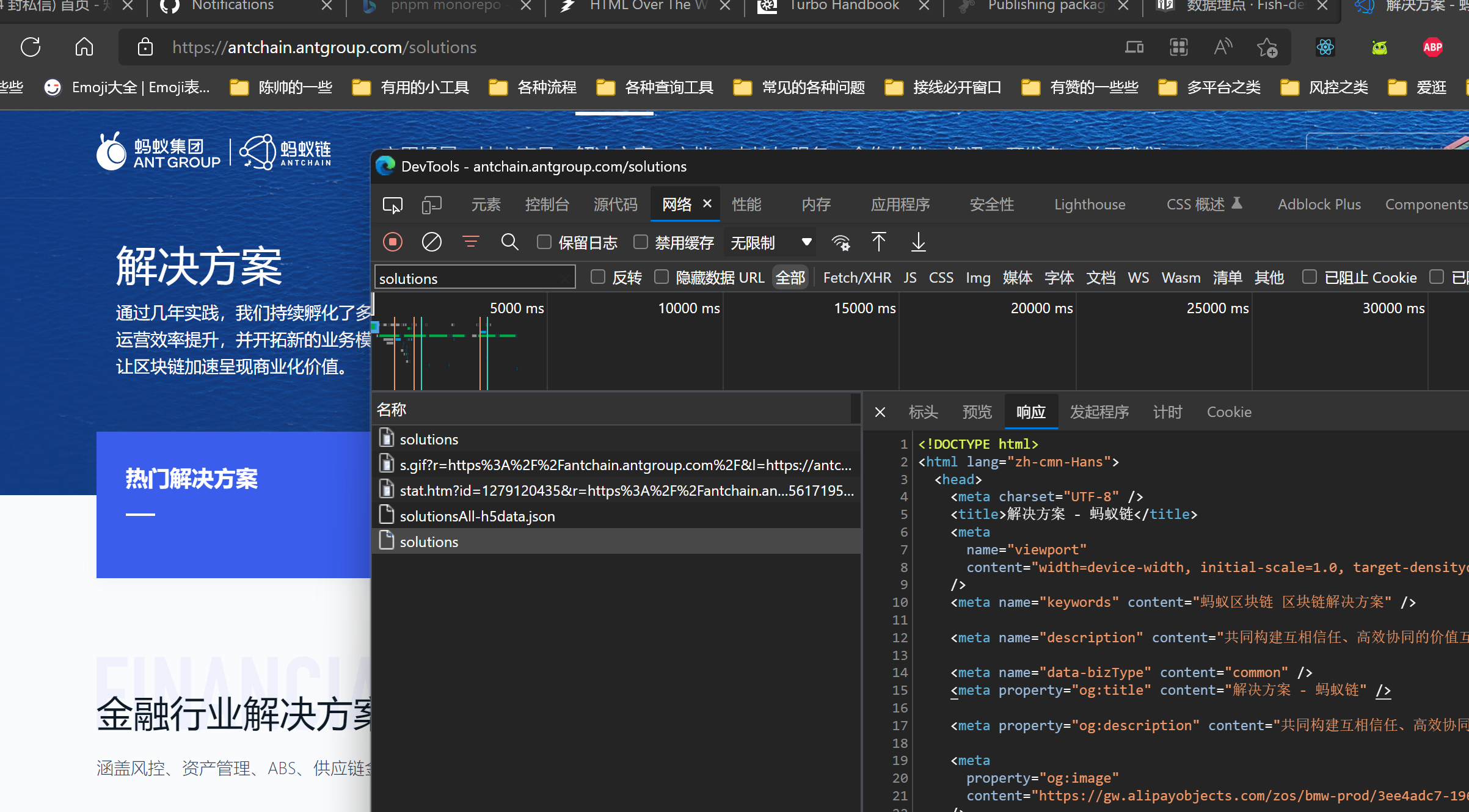Switch to the 预览 details tab

pyautogui.click(x=977, y=412)
